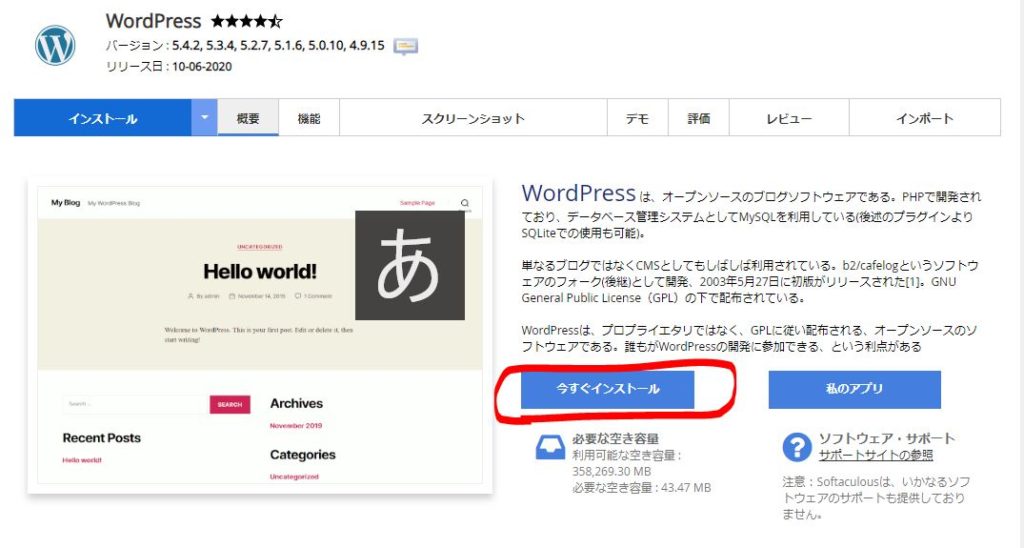1024x548 pixels.
Task: Open the インストール tab
Action: point(103,118)
